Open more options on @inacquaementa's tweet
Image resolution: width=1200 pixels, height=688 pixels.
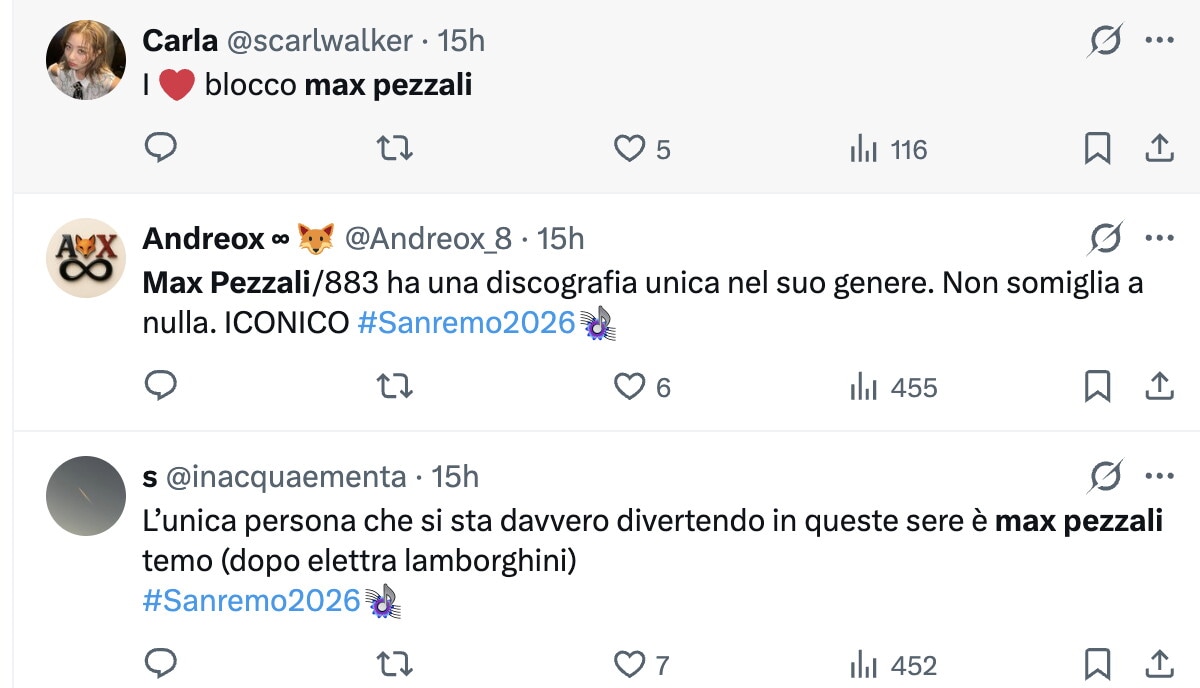pyautogui.click(x=1159, y=477)
